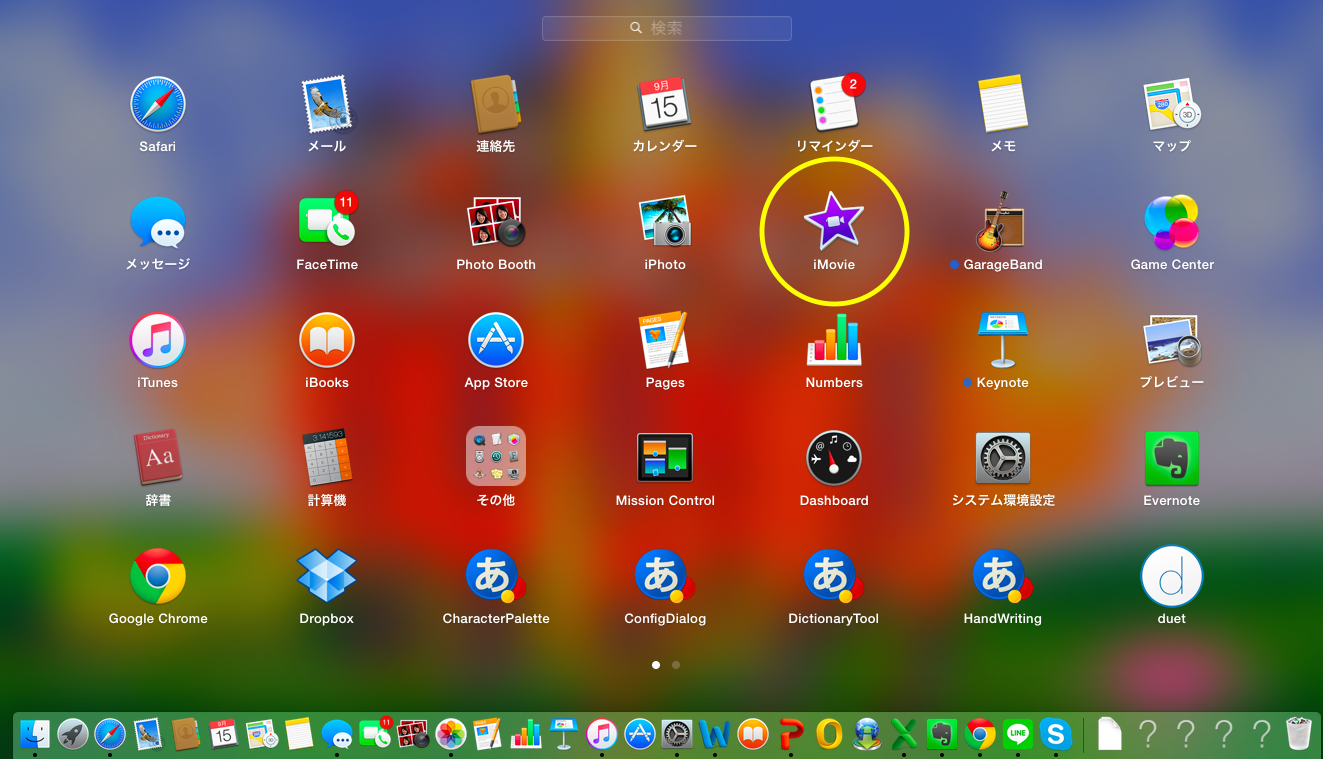This screenshot has height=759, width=1323.
Task: Launch the Dropbox app
Action: point(327,576)
